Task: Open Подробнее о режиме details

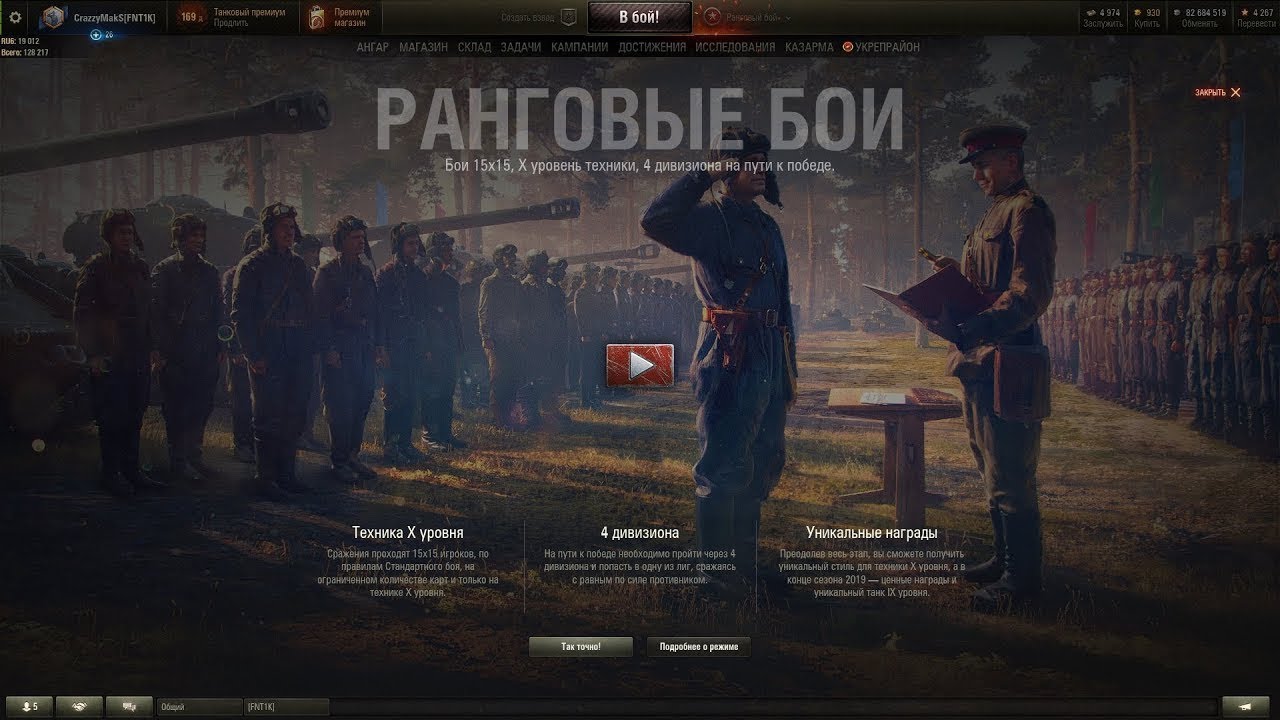Action: (698, 647)
